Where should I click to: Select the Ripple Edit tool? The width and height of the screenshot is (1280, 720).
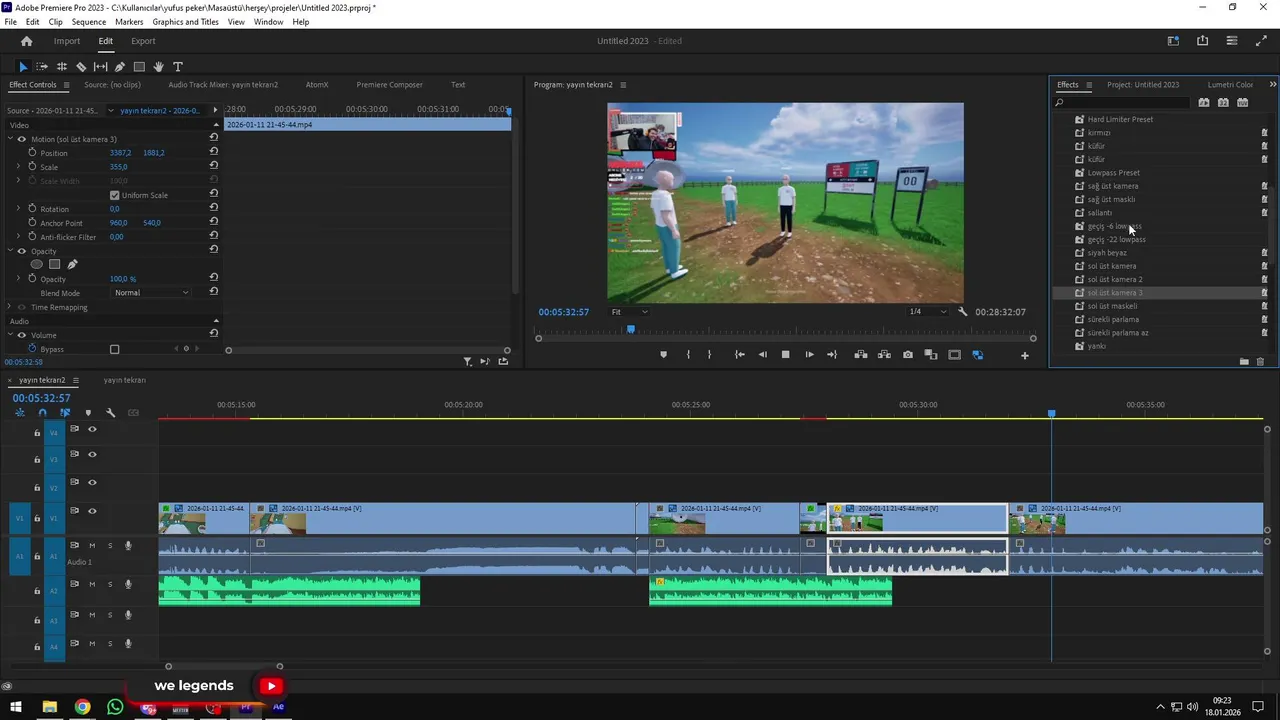click(62, 67)
